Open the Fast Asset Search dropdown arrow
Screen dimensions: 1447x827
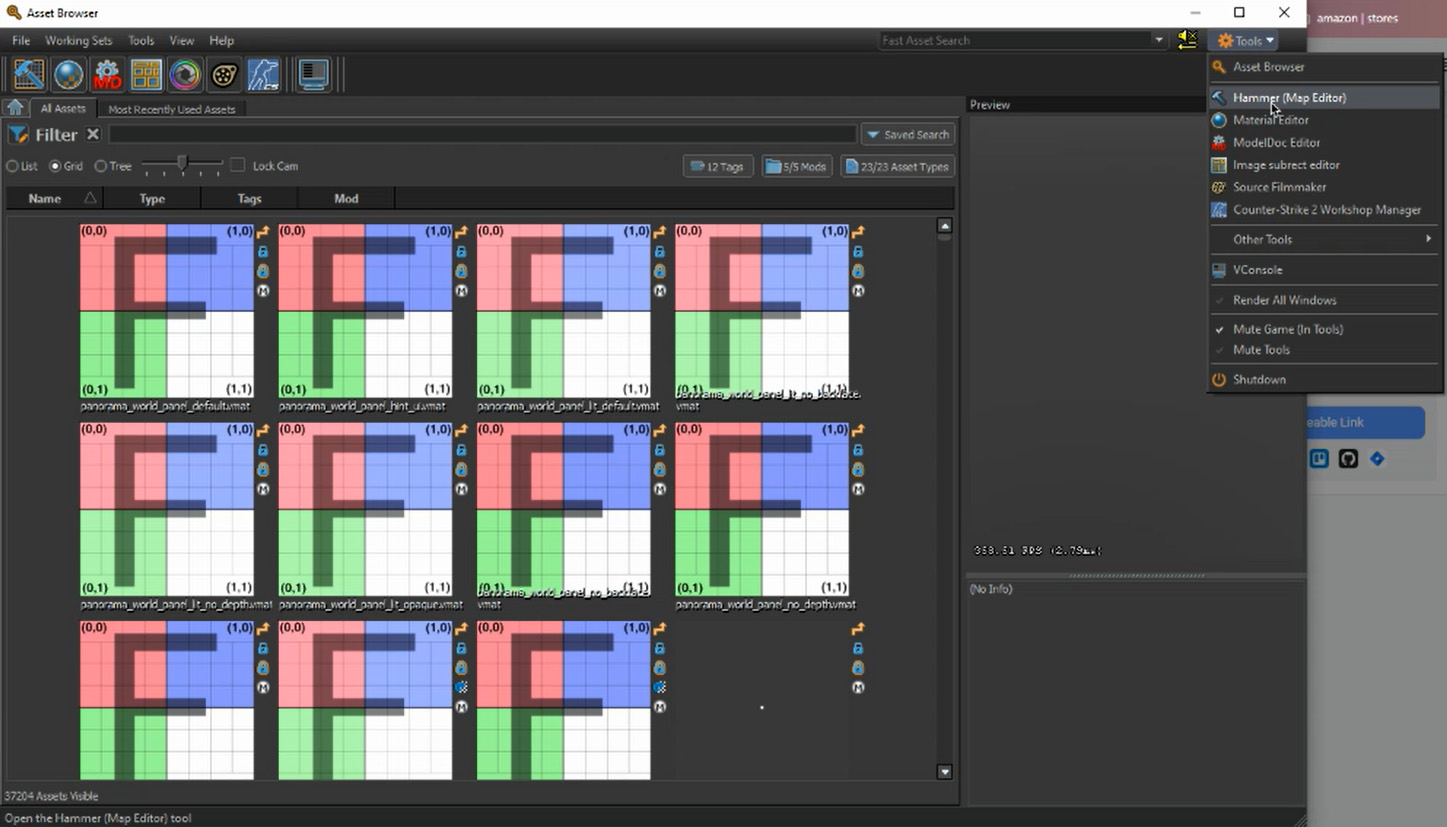[x=1159, y=40]
